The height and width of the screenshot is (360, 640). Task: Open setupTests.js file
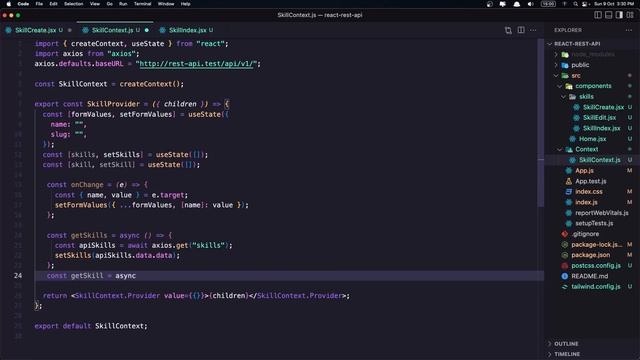(x=594, y=223)
